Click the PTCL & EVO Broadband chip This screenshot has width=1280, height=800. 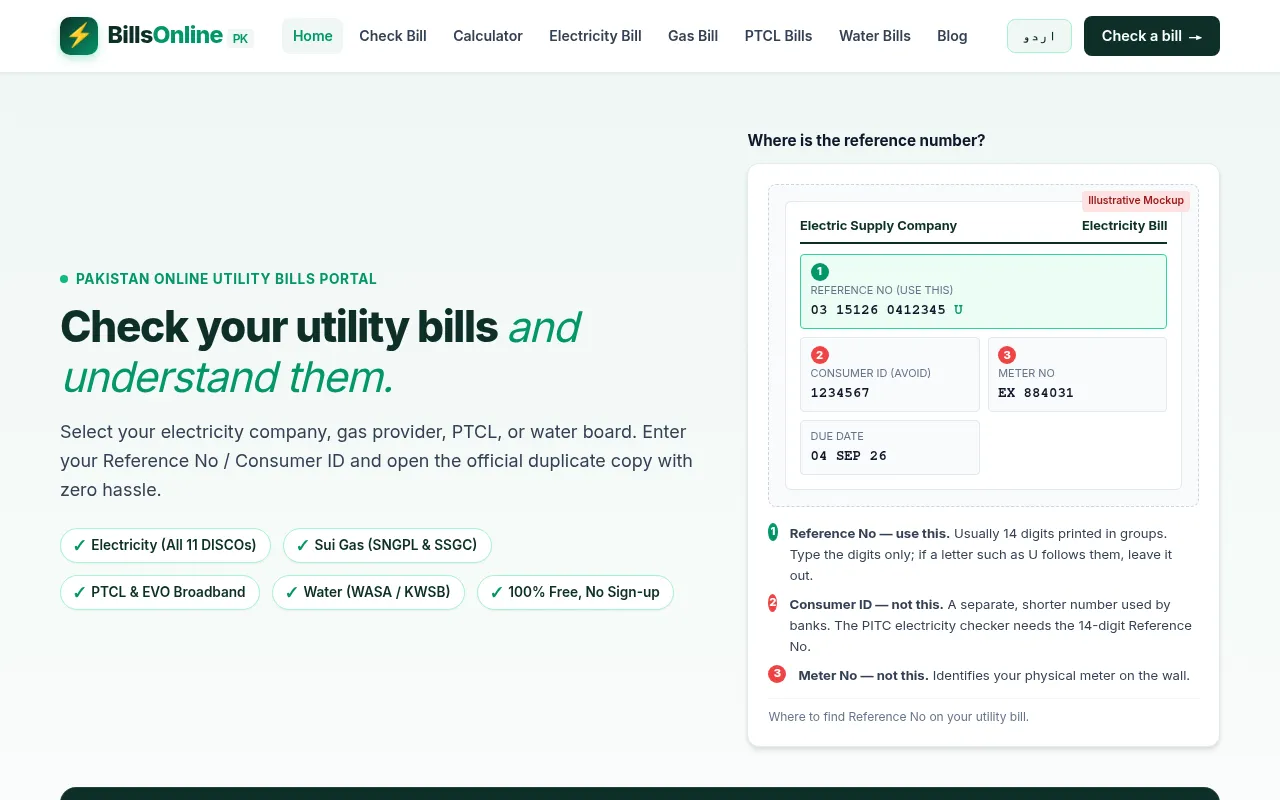pos(160,592)
